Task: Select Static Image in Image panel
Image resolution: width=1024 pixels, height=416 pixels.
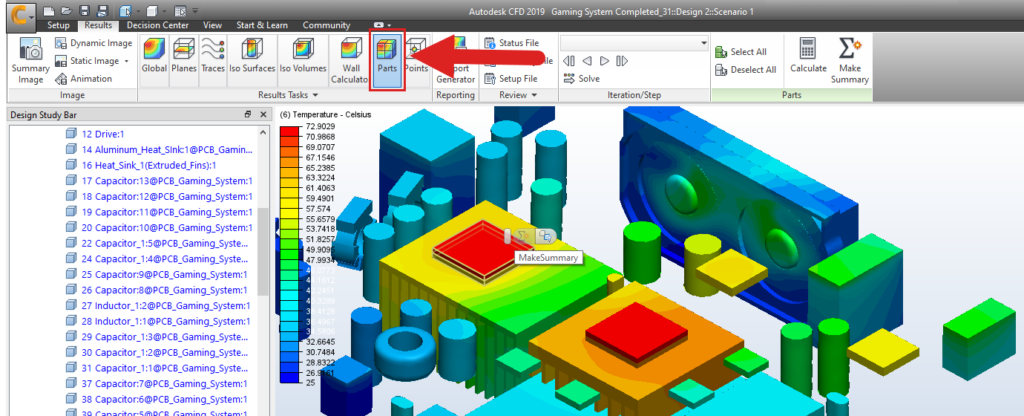Action: pyautogui.click(x=88, y=61)
